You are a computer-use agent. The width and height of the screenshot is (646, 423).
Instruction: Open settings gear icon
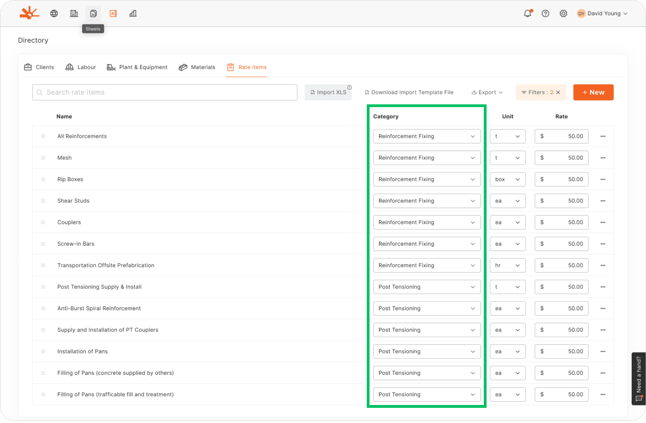click(x=563, y=14)
